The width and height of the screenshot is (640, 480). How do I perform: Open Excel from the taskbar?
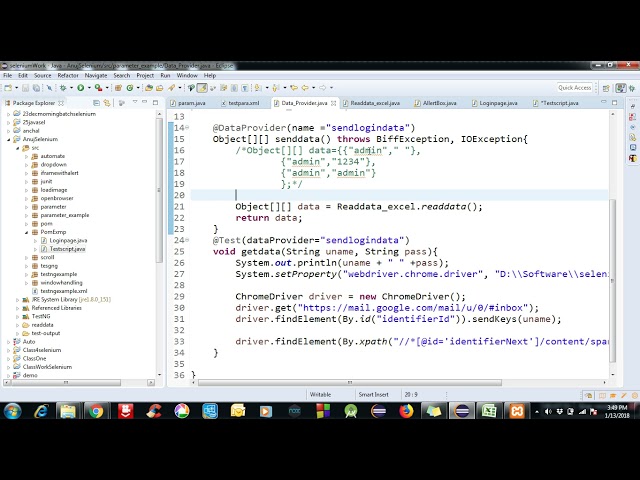tap(489, 411)
